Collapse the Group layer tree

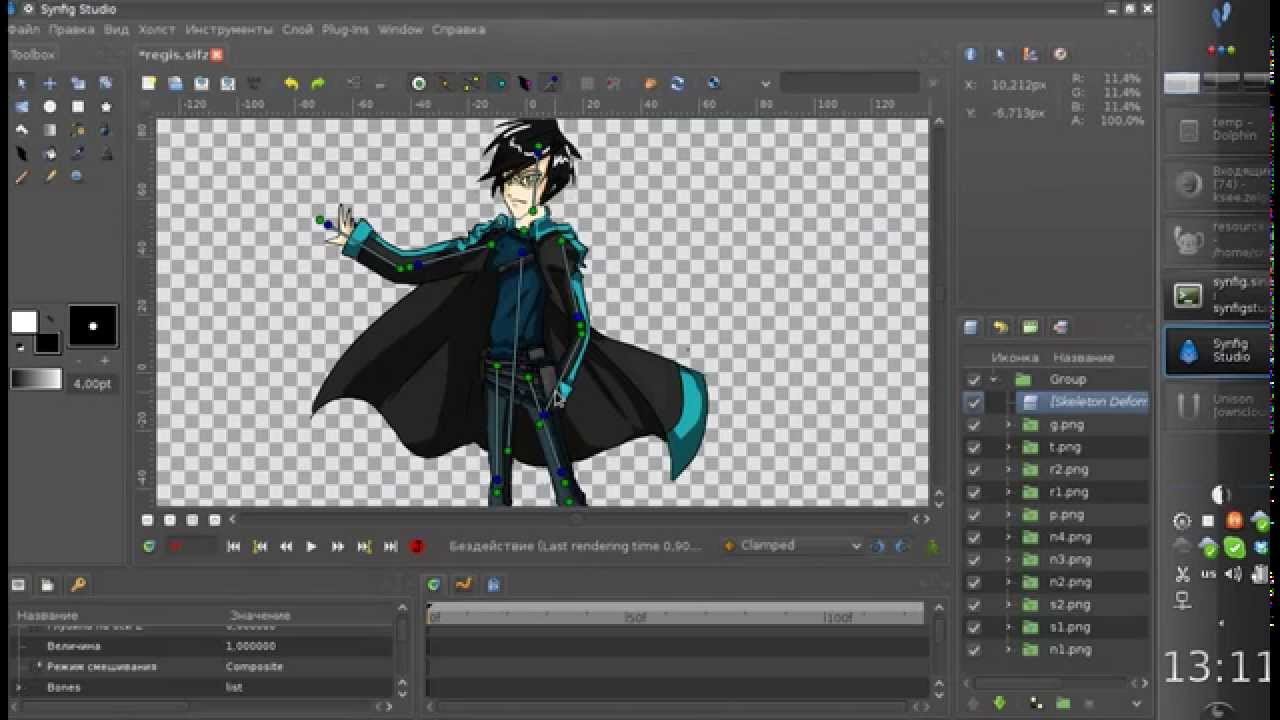point(994,380)
